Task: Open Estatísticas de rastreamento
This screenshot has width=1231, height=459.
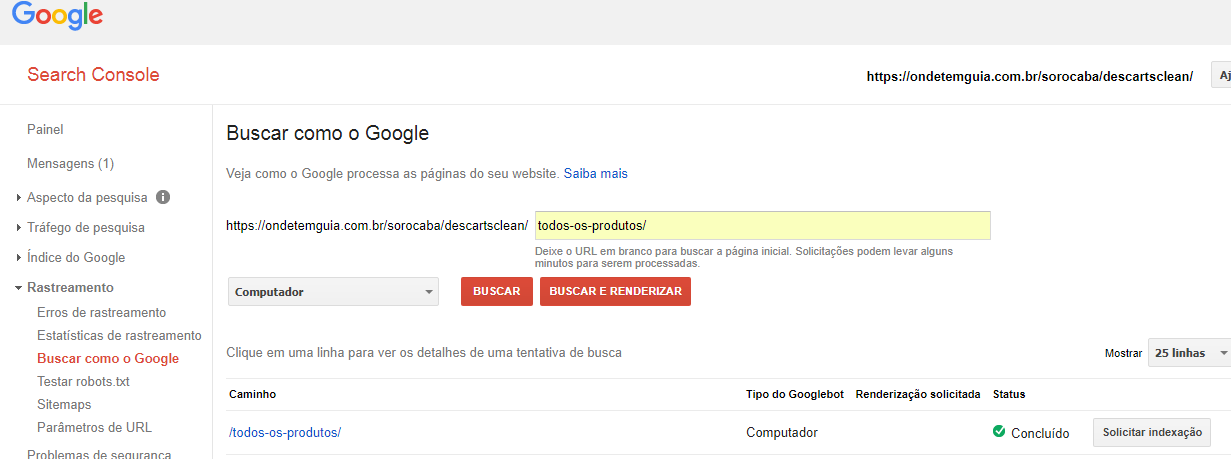Action: 119,335
